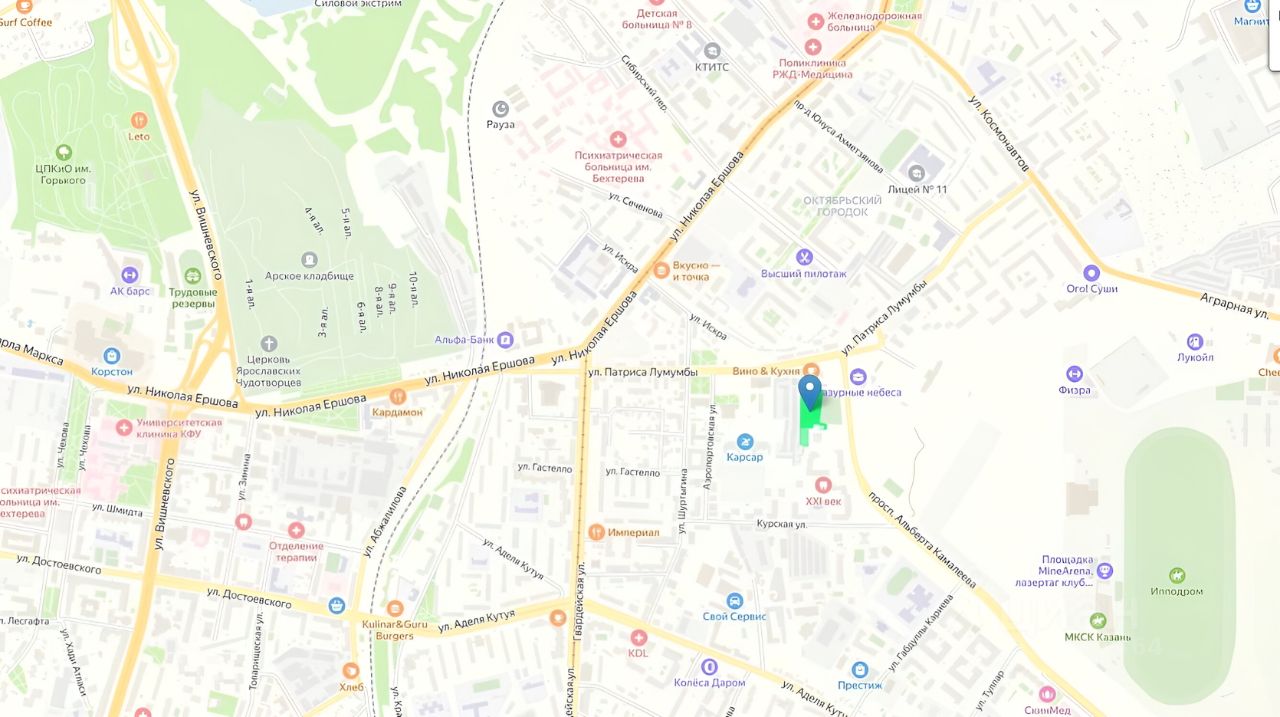Select the Кардамон cafe icon
1280x717 pixels.
tap(397, 396)
